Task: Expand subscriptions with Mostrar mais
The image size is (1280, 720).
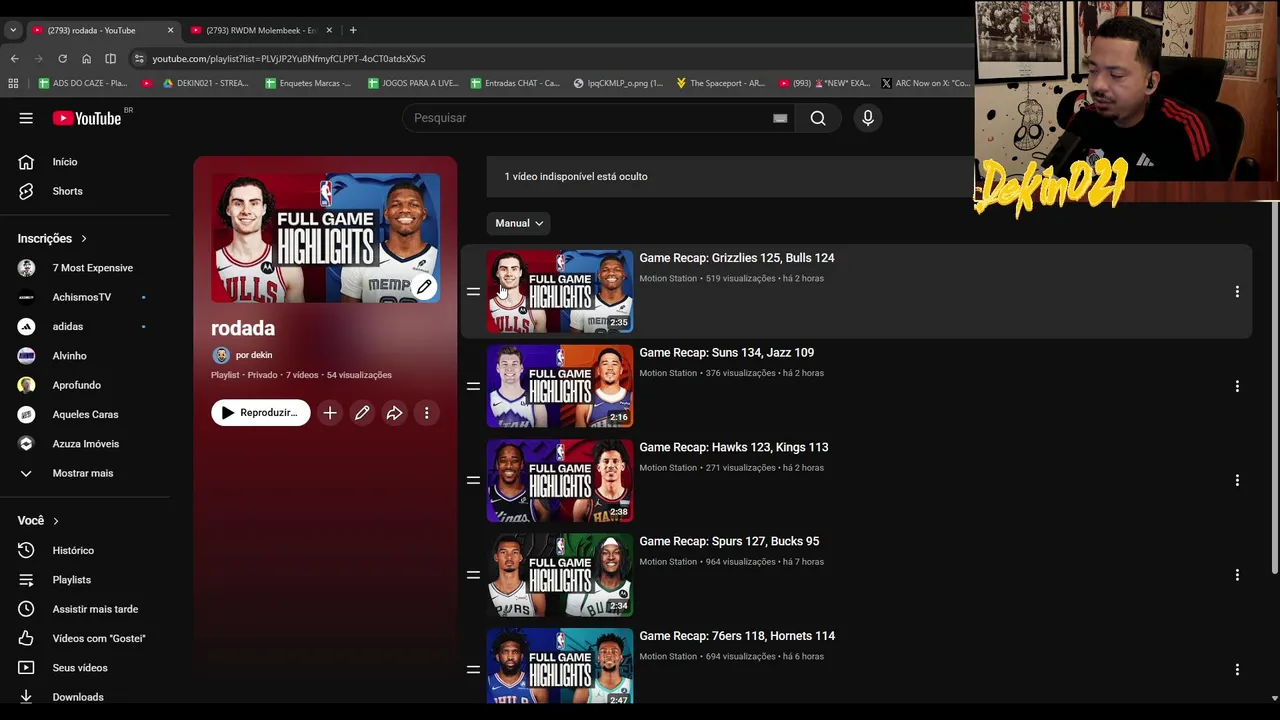Action: (85, 473)
